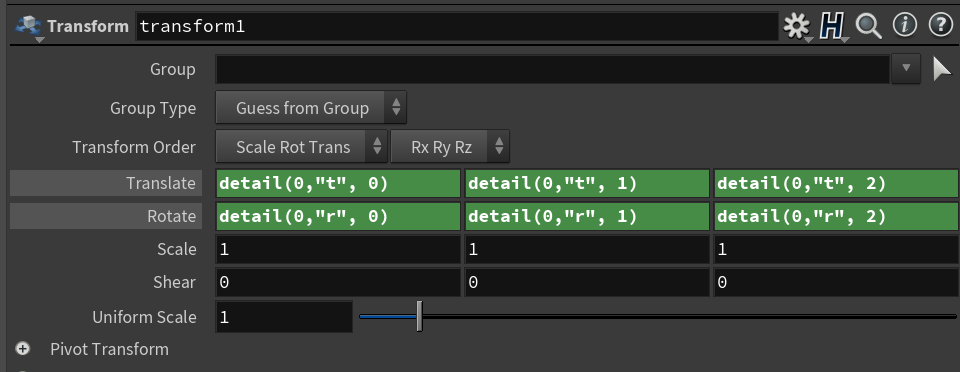Screen dimensions: 960x372
Task: Click the Scale parameter label
Action: pos(177,249)
